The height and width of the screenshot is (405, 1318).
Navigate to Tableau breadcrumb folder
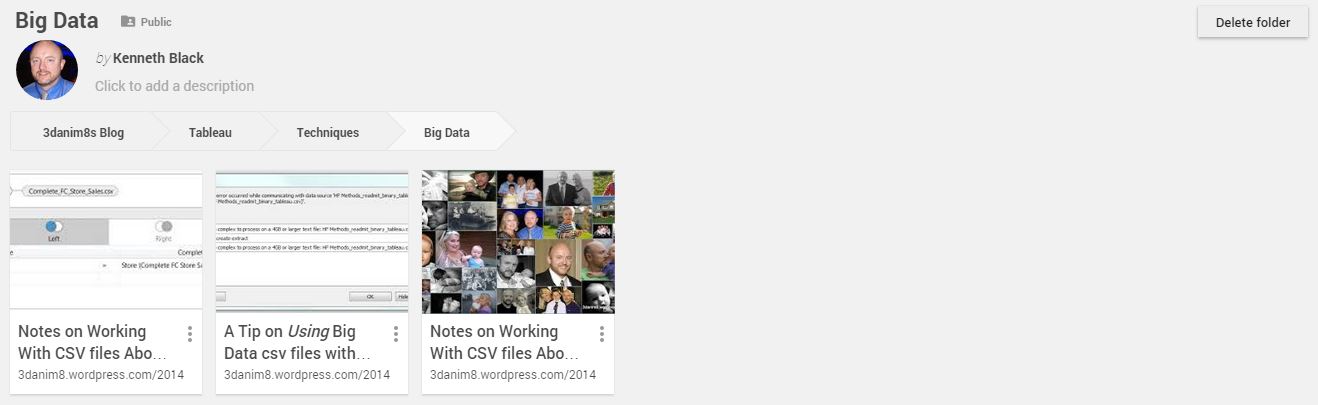[x=210, y=132]
